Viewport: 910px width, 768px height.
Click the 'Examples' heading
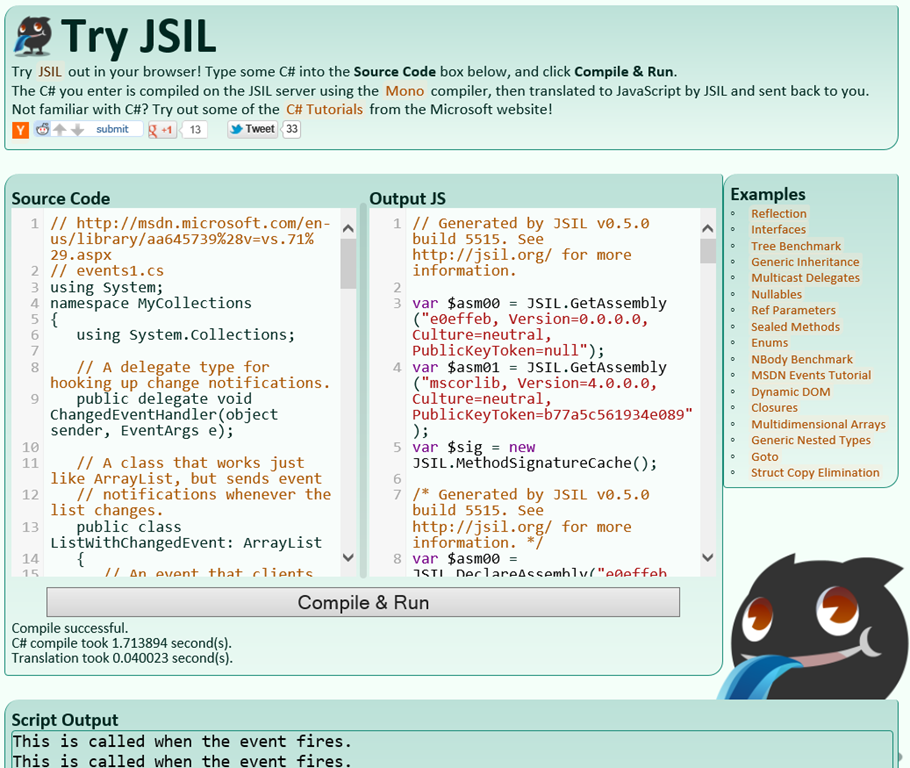768,194
